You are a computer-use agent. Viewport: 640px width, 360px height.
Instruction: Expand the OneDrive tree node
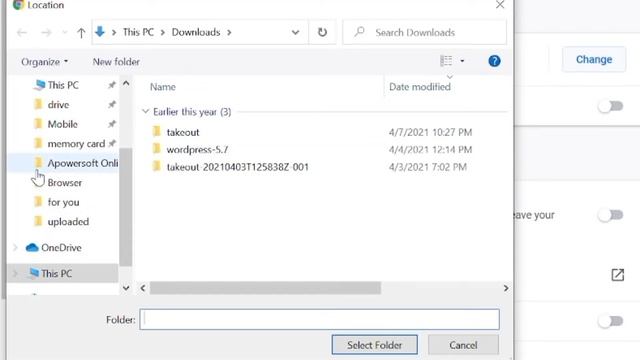[16, 247]
